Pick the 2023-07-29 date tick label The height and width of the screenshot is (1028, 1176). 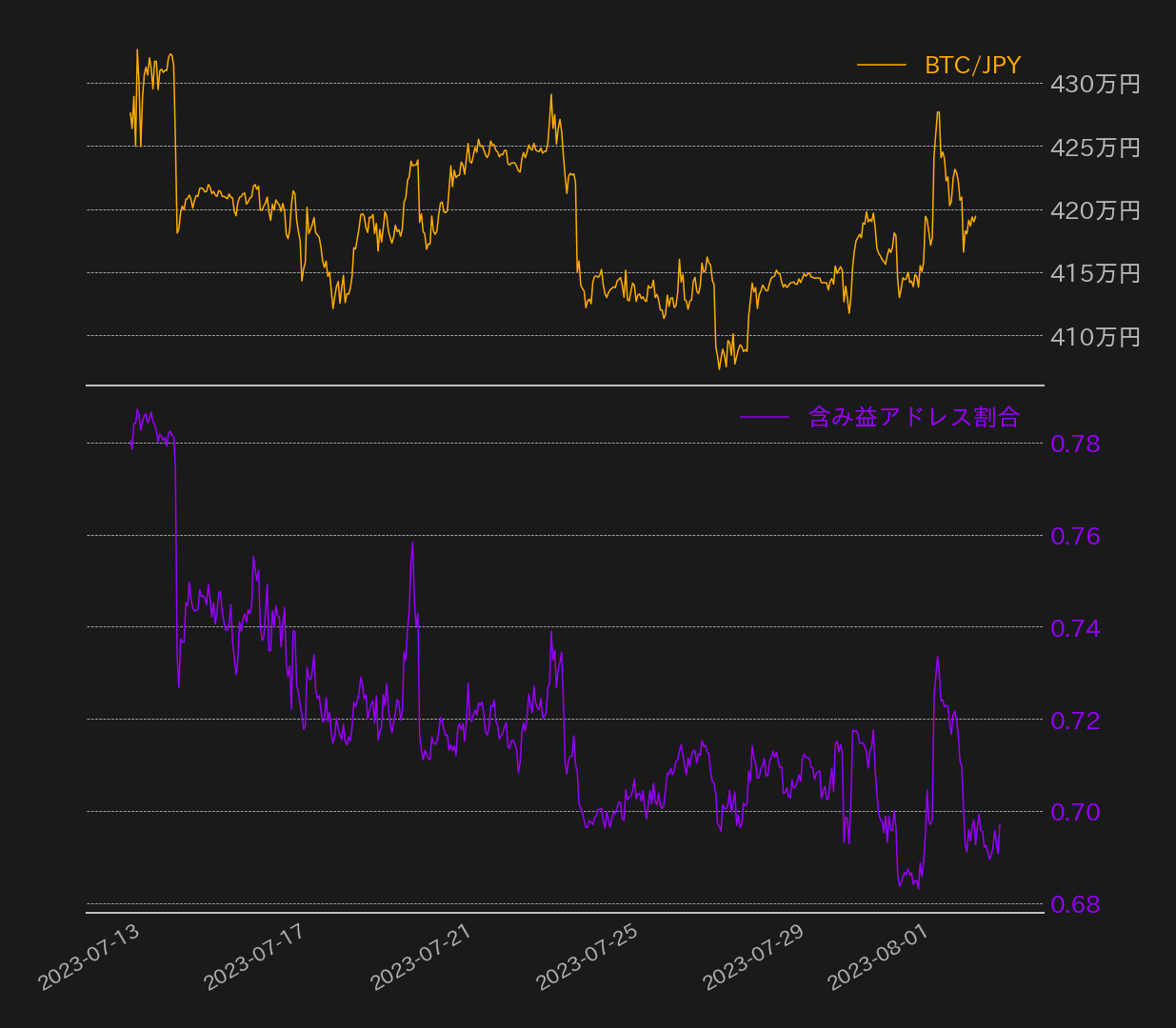click(753, 958)
